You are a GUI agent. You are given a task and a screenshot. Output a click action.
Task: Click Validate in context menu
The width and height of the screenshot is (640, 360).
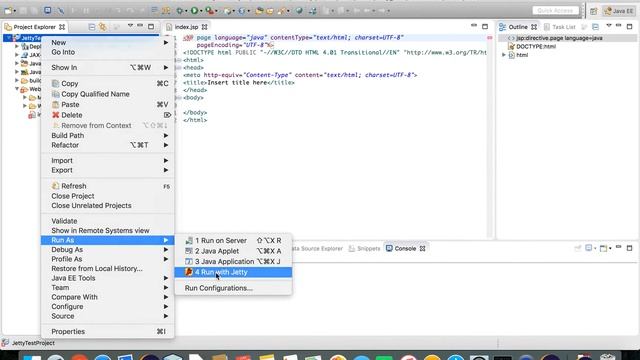[108, 221]
